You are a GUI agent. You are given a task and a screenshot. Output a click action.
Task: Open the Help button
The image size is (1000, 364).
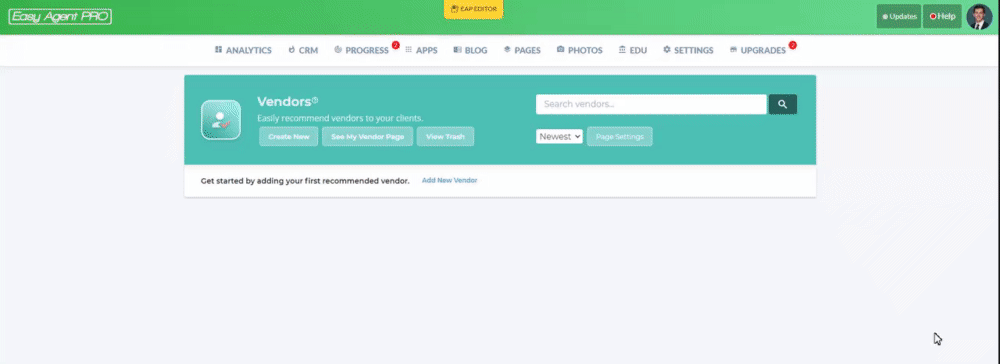tap(942, 17)
